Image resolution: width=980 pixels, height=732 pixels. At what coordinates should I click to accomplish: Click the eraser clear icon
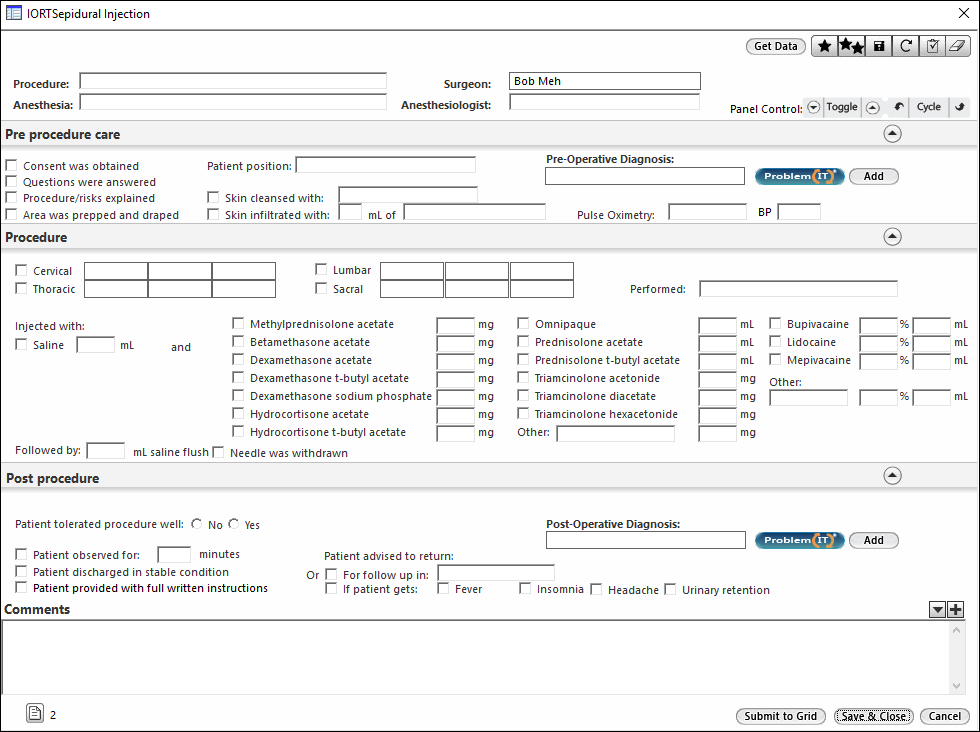click(x=958, y=46)
